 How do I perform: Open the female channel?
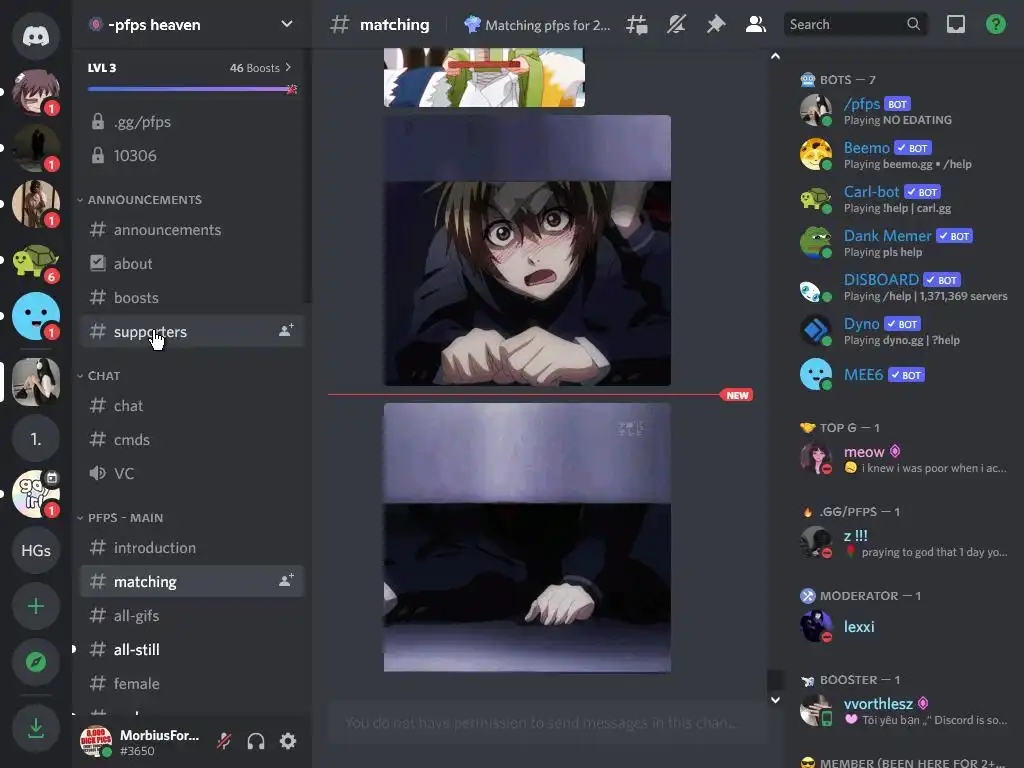tap(192, 684)
